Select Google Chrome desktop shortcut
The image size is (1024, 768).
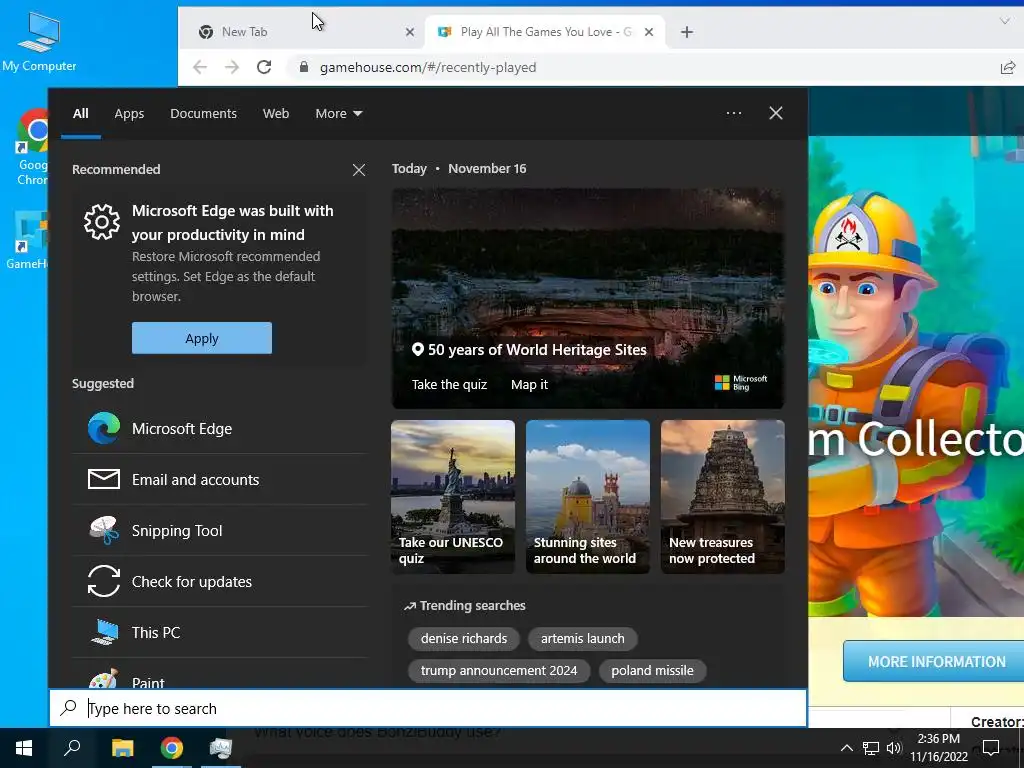tap(31, 148)
